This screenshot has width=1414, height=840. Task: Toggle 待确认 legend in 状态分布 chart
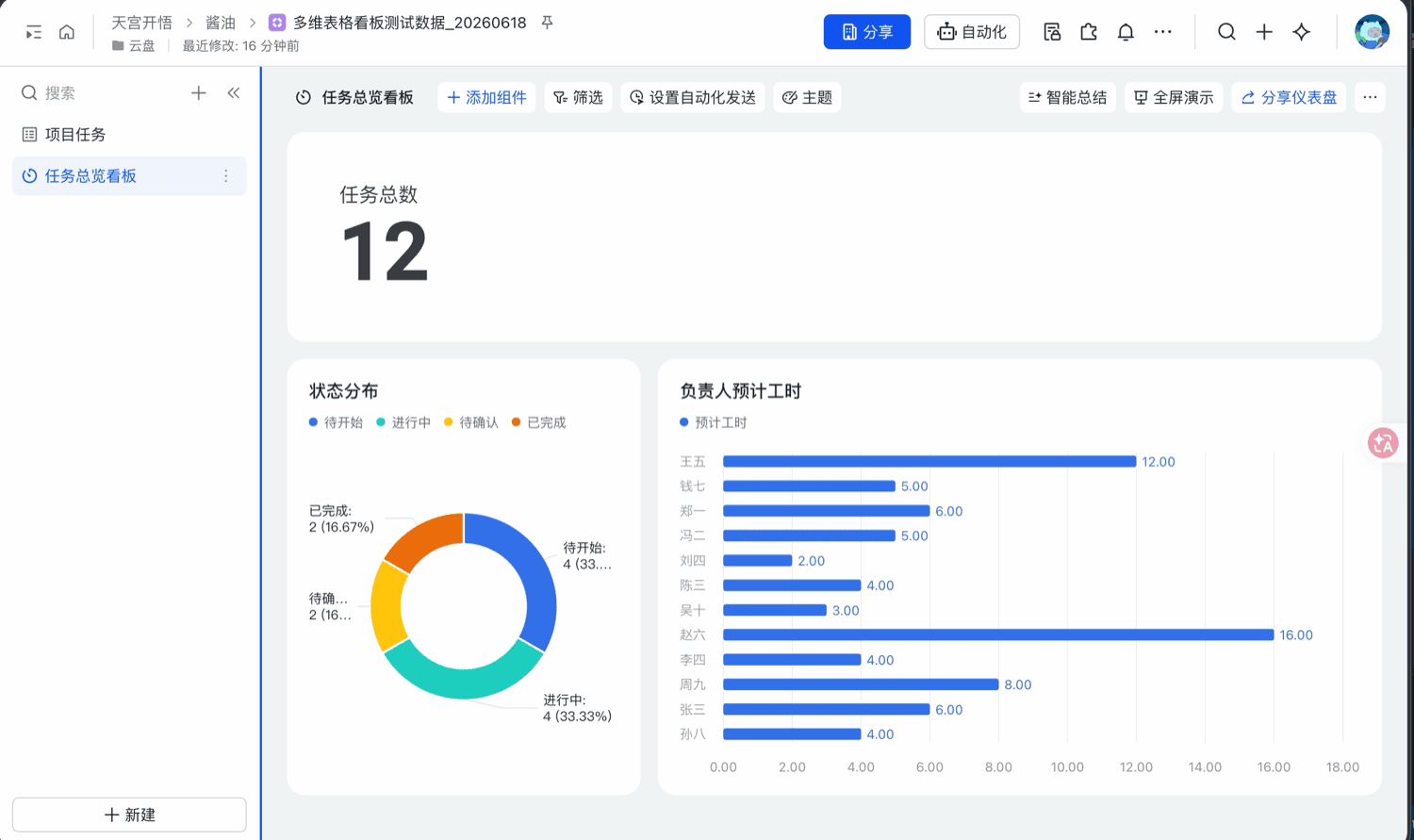click(471, 422)
